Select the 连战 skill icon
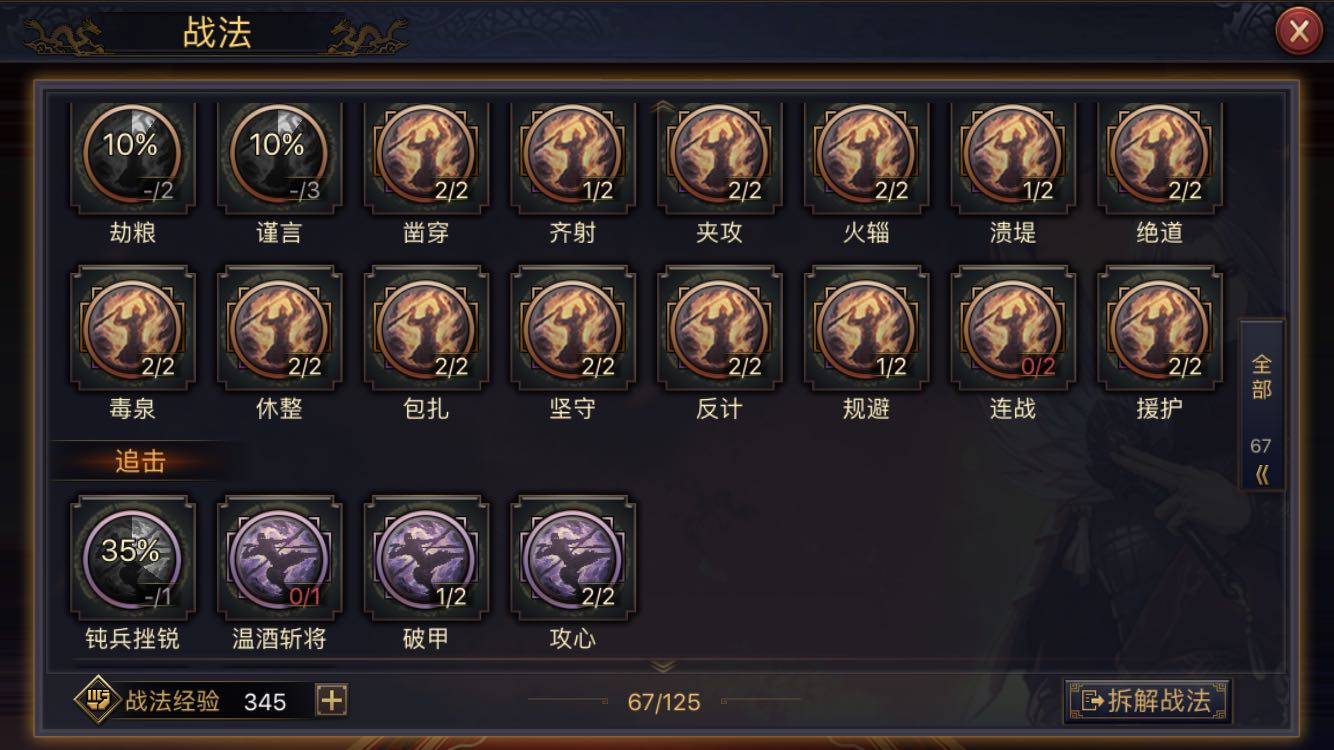 1013,327
